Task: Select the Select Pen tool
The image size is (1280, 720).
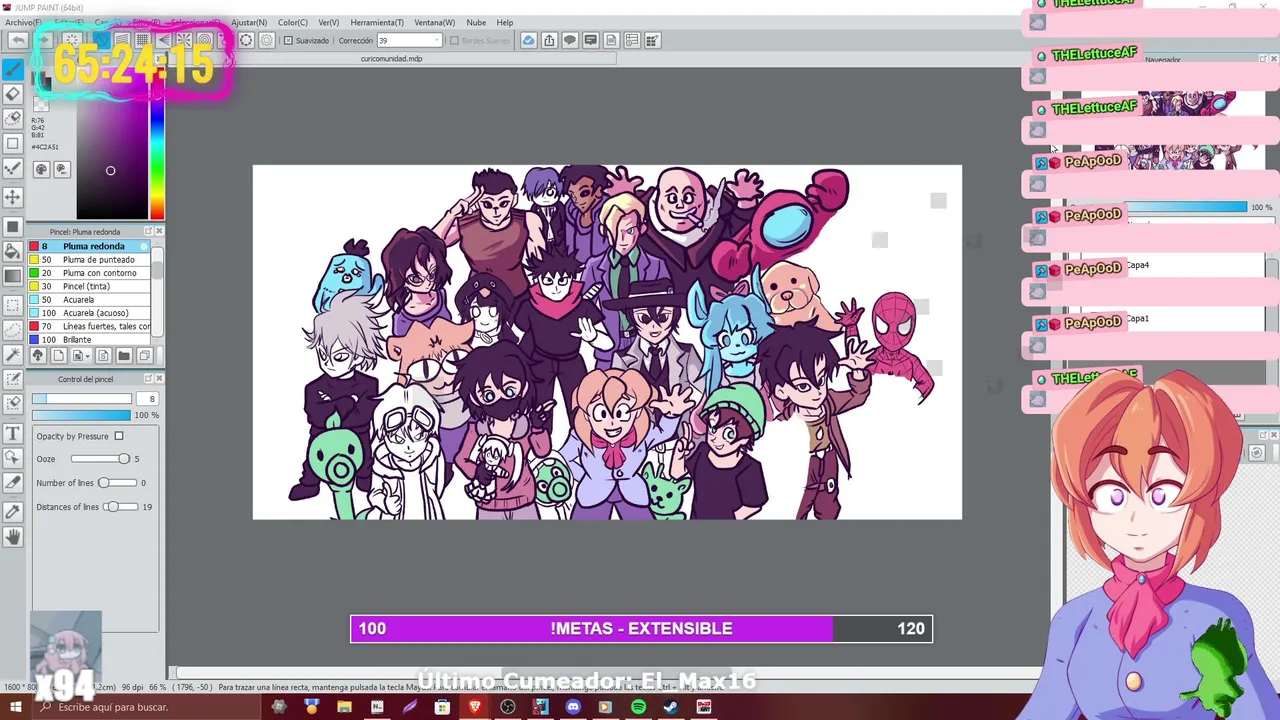Action: [x=12, y=379]
